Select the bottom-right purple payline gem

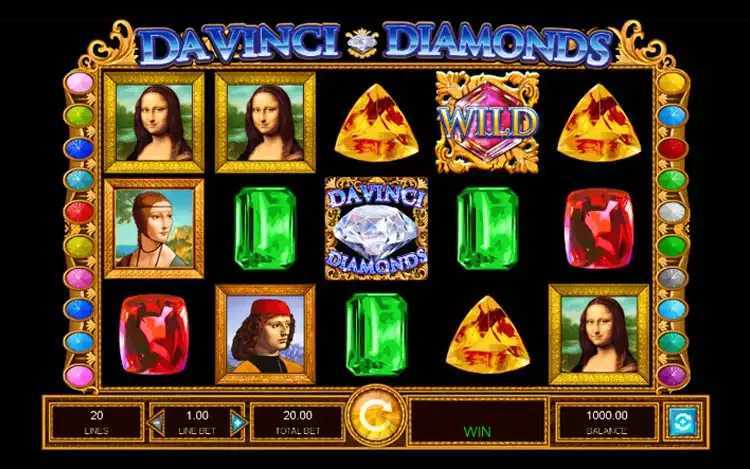[672, 376]
